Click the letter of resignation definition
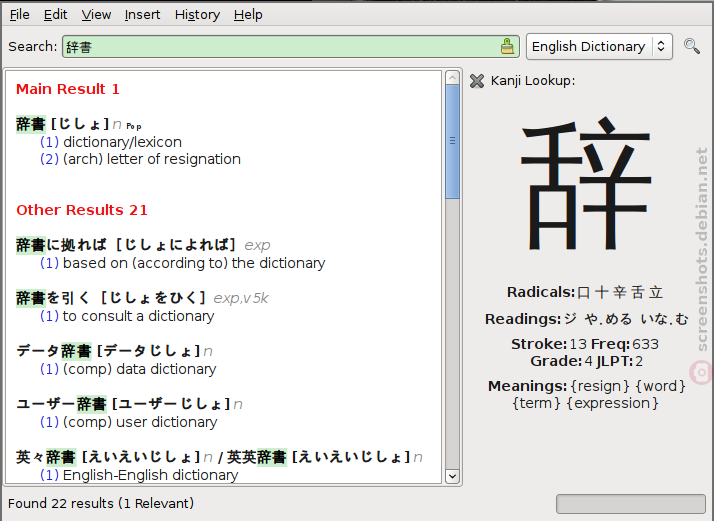Viewport: 714px width, 521px height. (x=152, y=159)
